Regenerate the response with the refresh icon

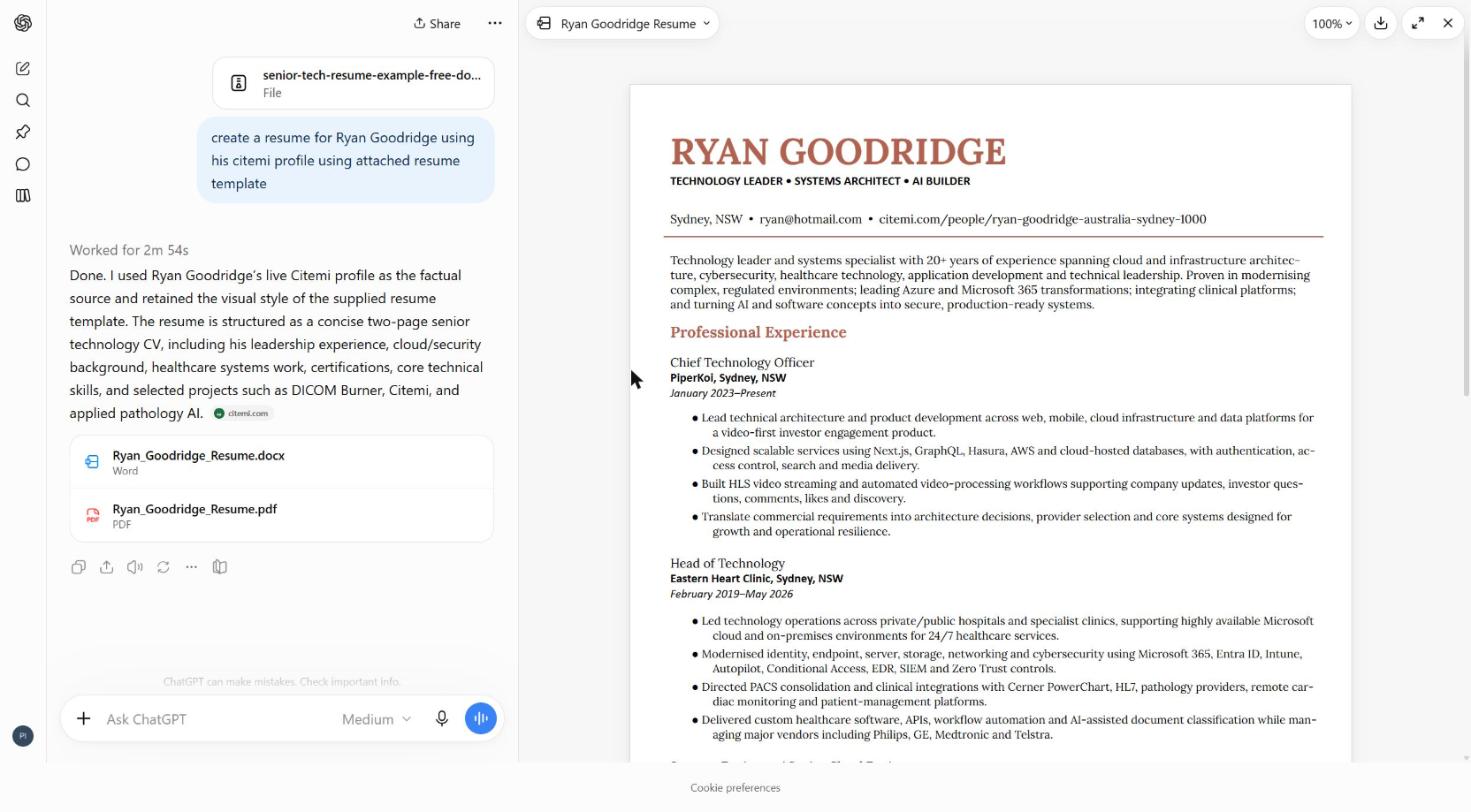(163, 567)
